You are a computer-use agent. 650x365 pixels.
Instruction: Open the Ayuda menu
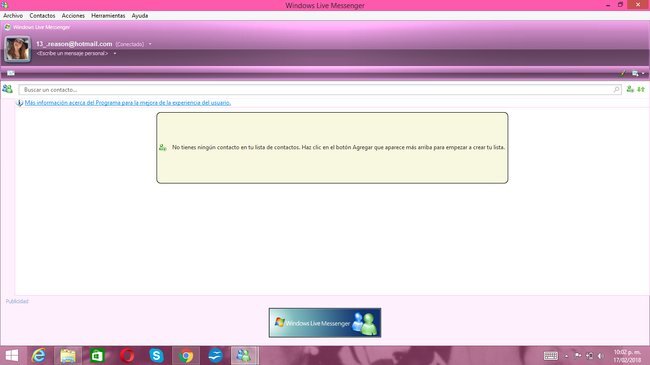point(140,15)
